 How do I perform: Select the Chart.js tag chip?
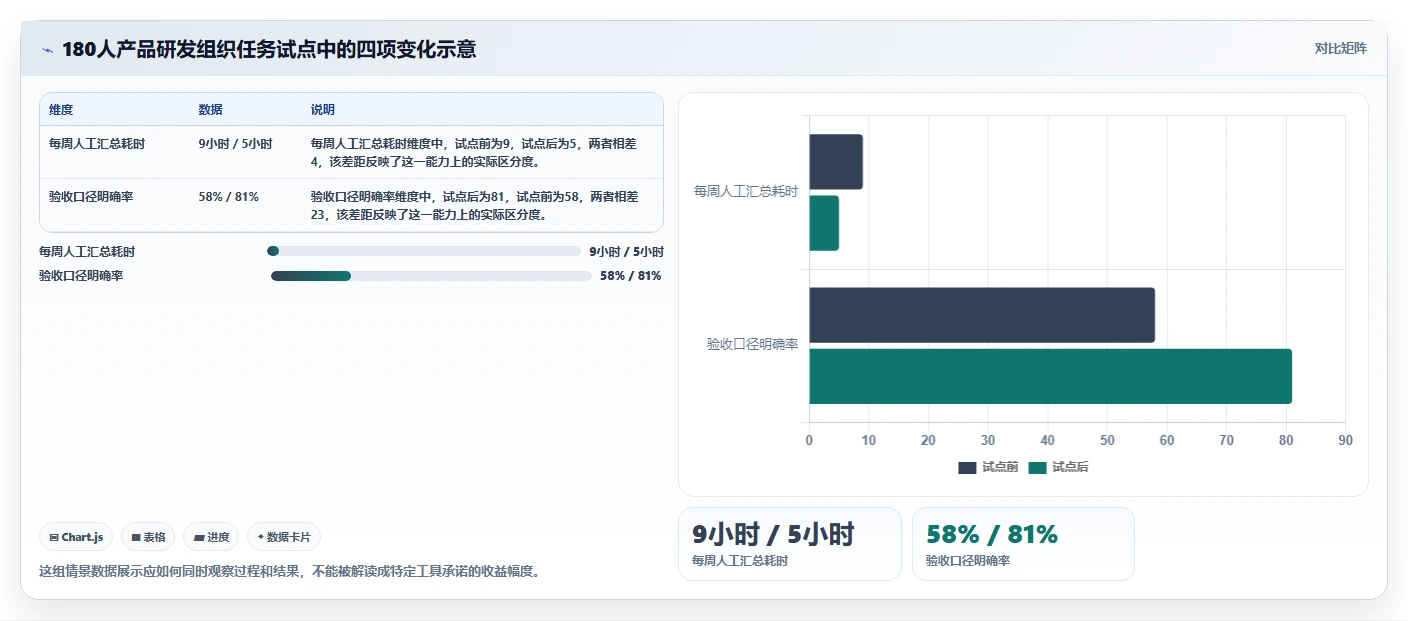coord(77,537)
